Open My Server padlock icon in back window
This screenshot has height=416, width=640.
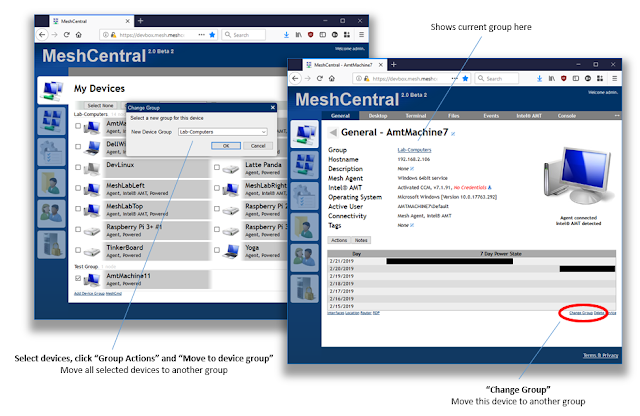pyautogui.click(x=51, y=245)
